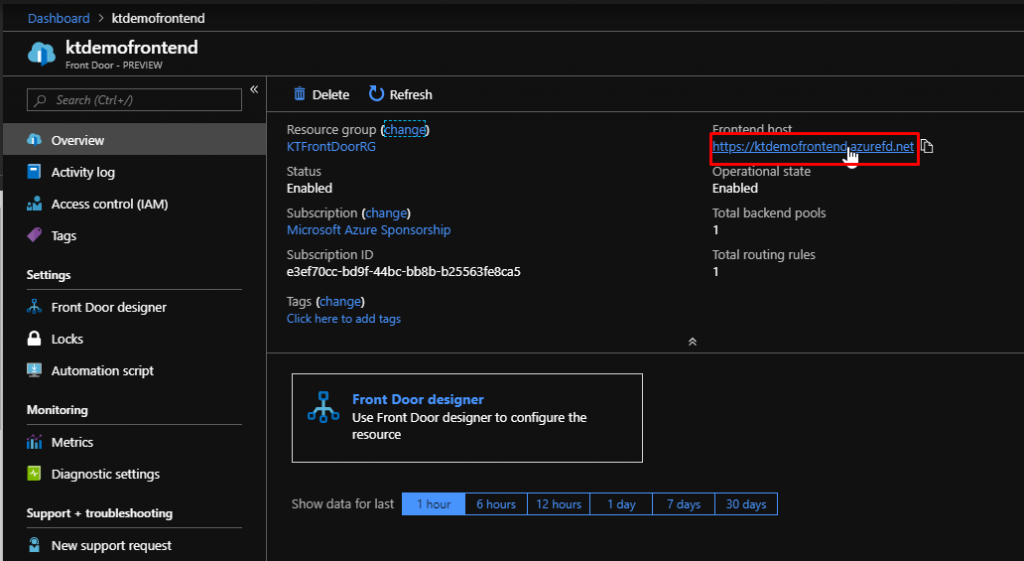Click the Access control (IAM) icon
The image size is (1024, 561).
pyautogui.click(x=34, y=204)
